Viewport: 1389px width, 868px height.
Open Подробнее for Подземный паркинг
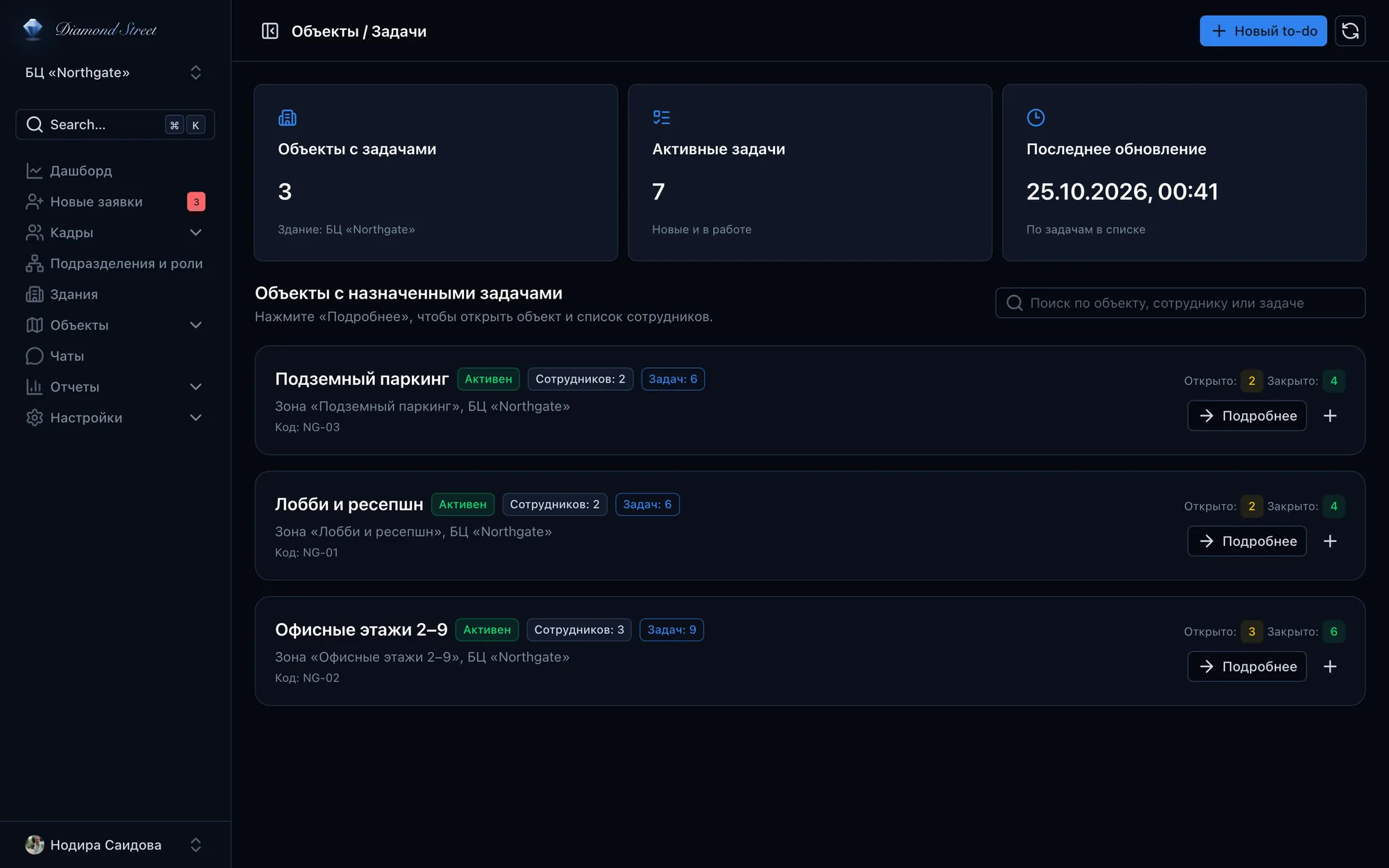(1247, 416)
